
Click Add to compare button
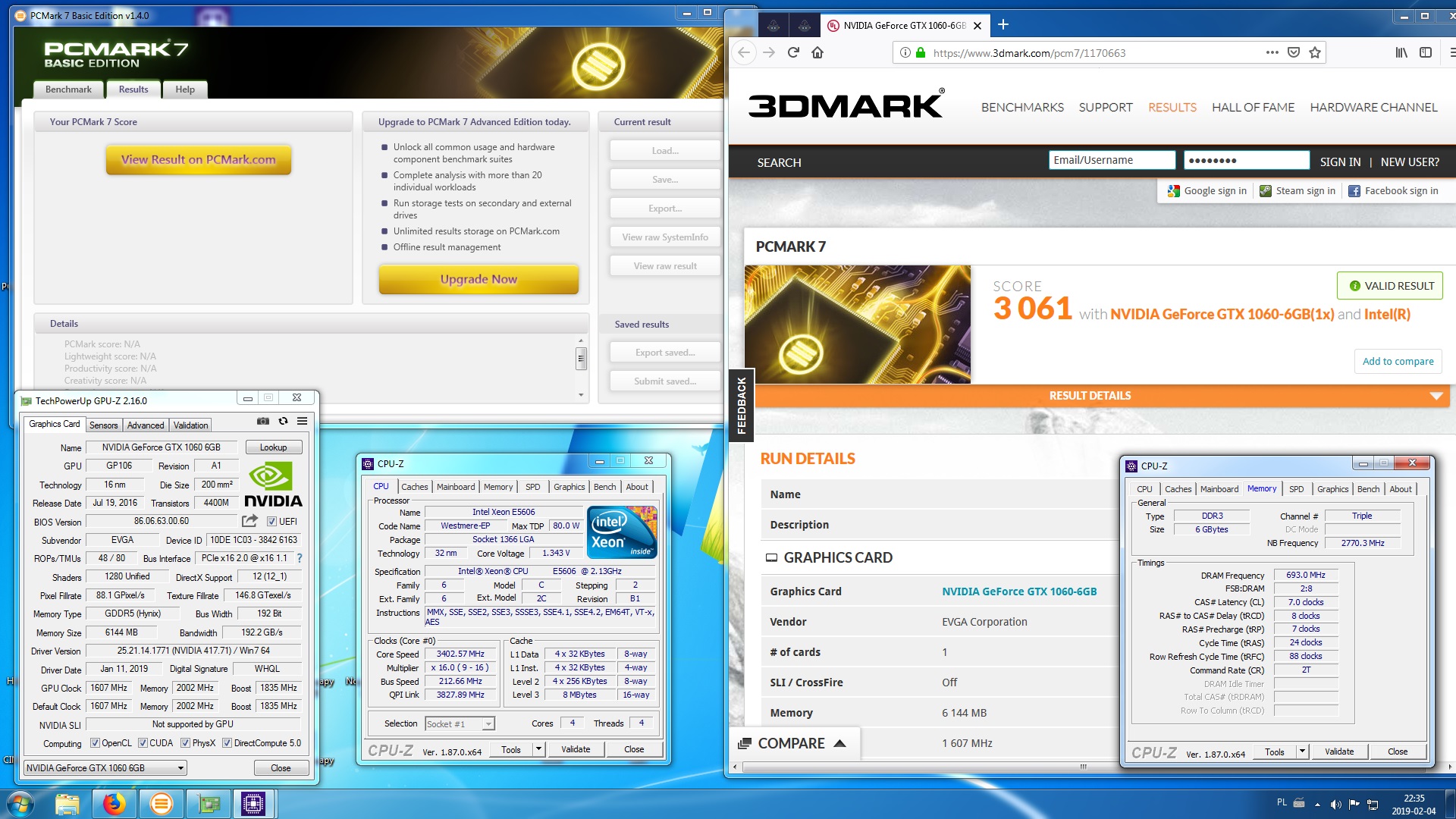[1398, 361]
